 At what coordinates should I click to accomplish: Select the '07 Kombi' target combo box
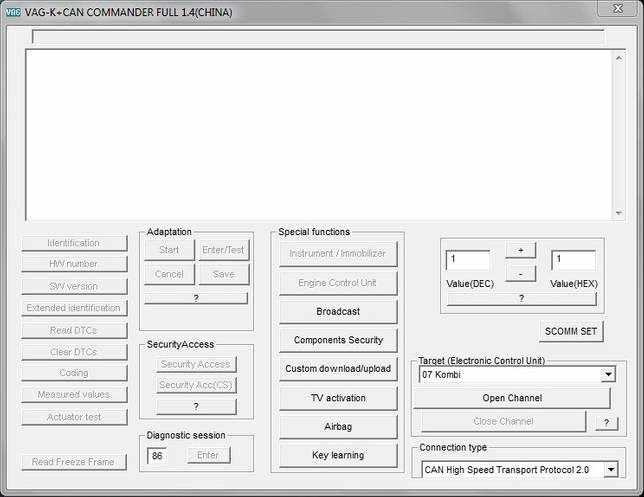[x=517, y=375]
